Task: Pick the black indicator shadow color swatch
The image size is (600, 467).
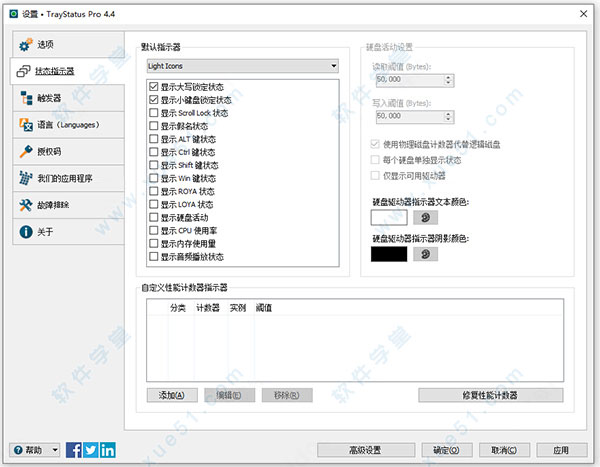Action: click(x=389, y=254)
